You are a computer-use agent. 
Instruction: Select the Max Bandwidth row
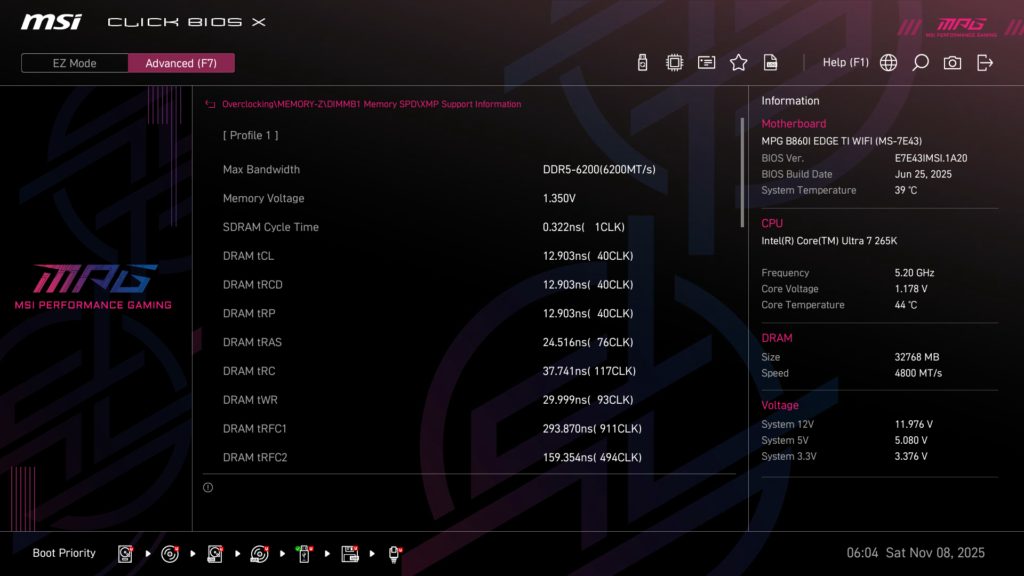pyautogui.click(x=420, y=169)
